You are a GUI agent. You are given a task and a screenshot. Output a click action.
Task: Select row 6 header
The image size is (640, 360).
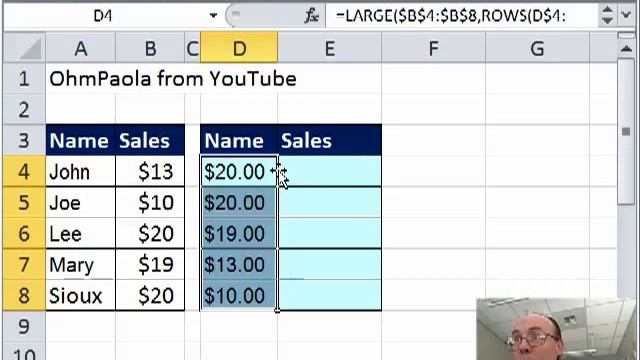[24, 233]
